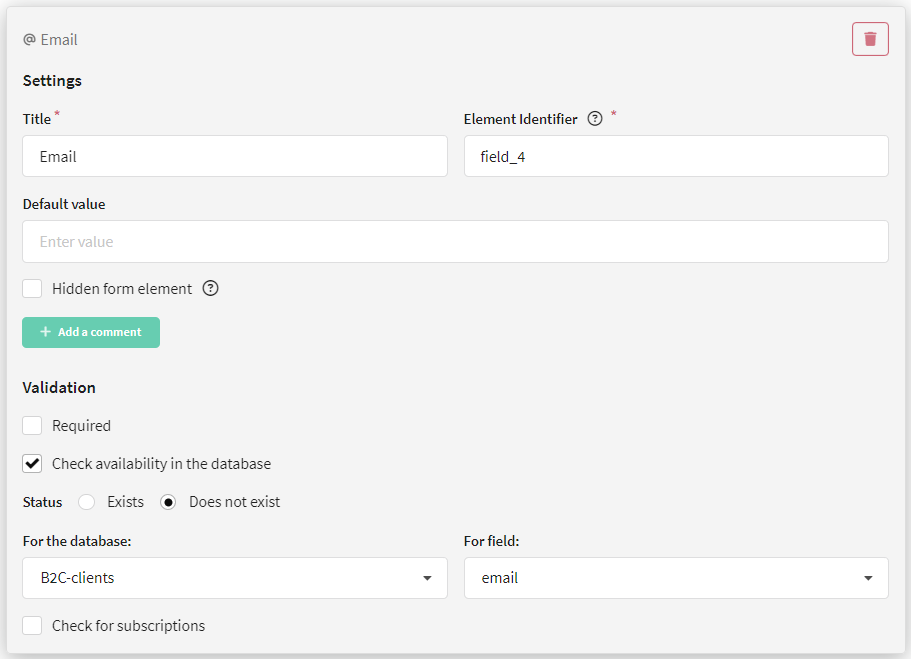Click the Add a comment button
This screenshot has height=659, width=911.
coord(91,332)
